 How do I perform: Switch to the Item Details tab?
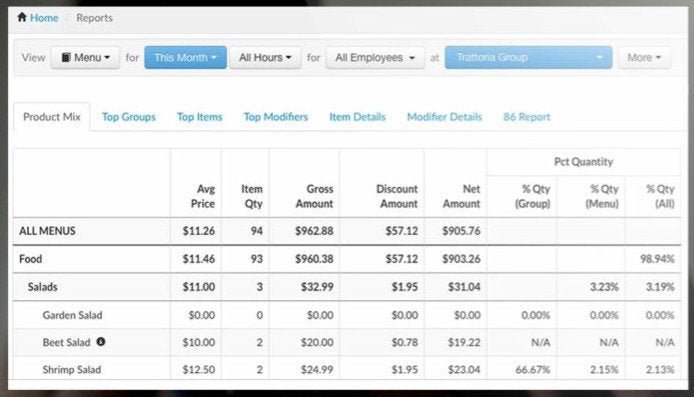pyautogui.click(x=357, y=117)
